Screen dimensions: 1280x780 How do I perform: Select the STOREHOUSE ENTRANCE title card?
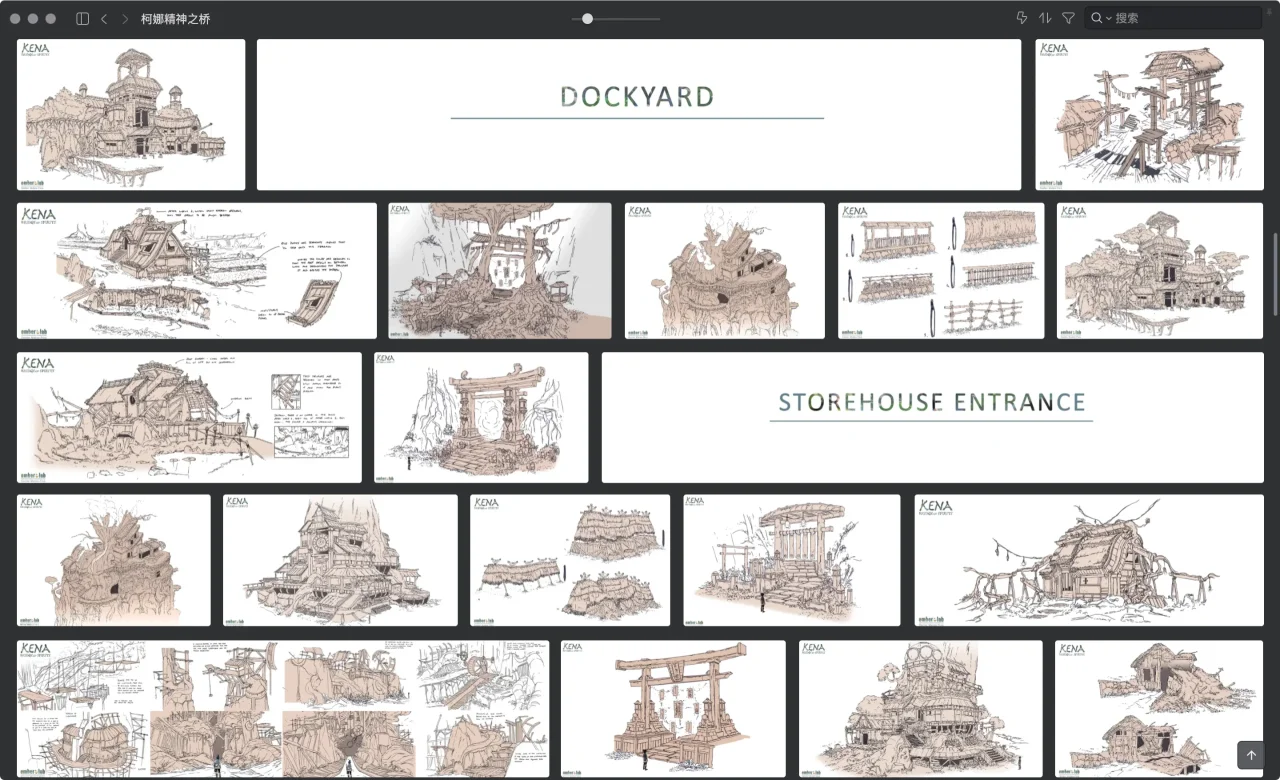(933, 417)
